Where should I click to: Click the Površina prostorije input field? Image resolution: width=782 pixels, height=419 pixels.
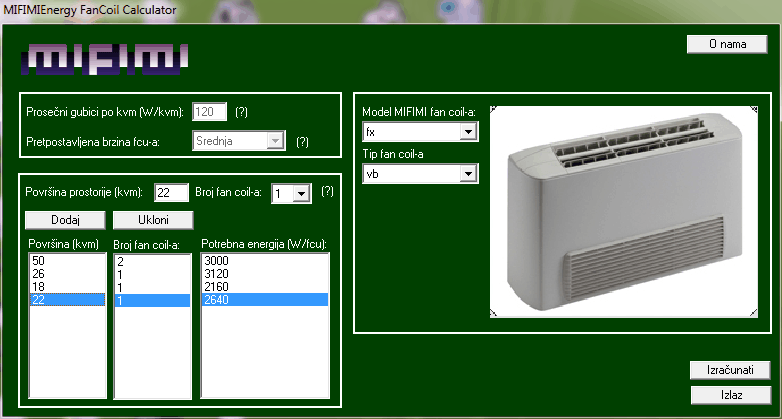point(172,193)
